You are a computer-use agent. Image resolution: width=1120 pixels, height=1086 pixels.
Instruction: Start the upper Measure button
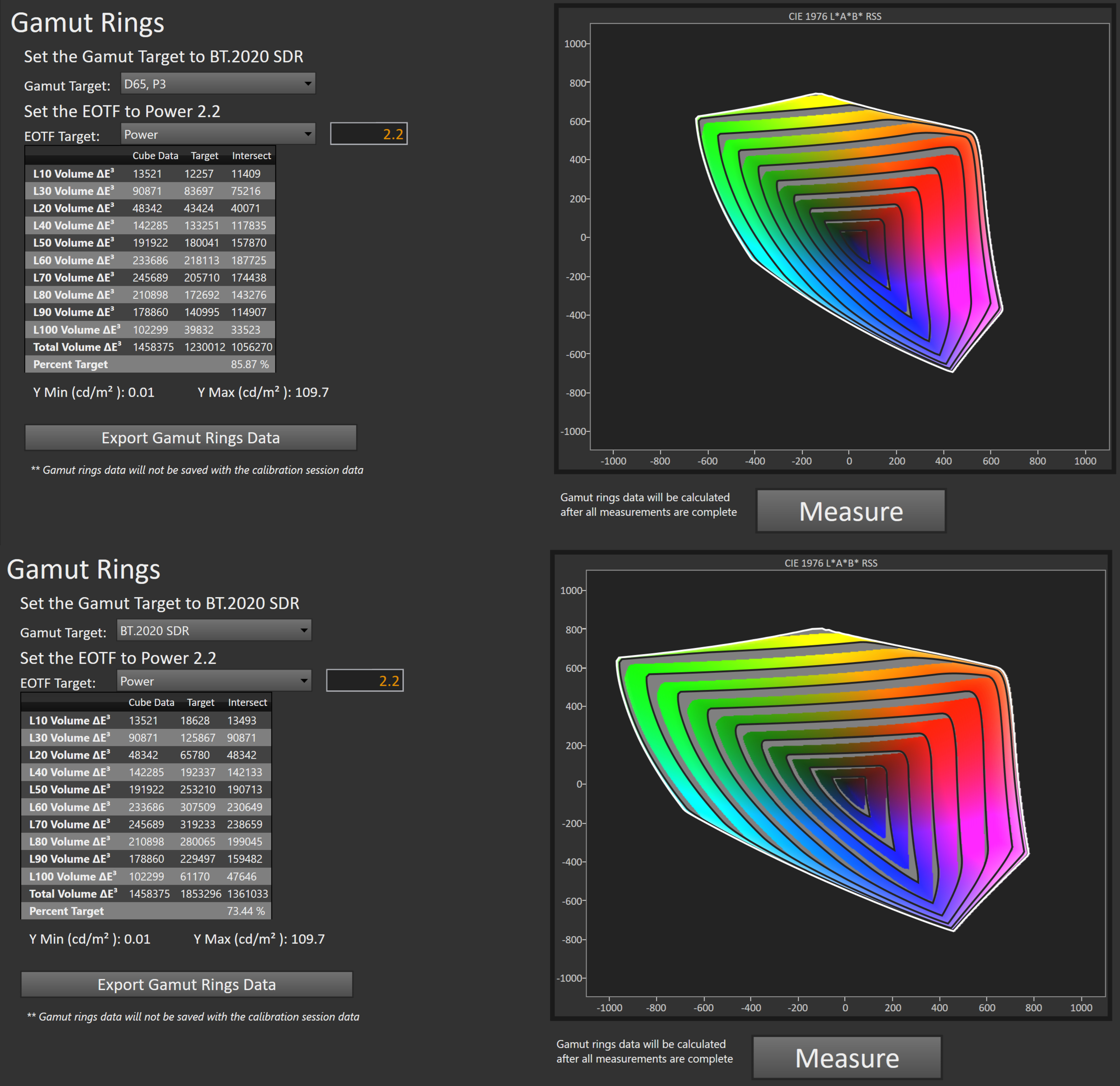(x=851, y=511)
